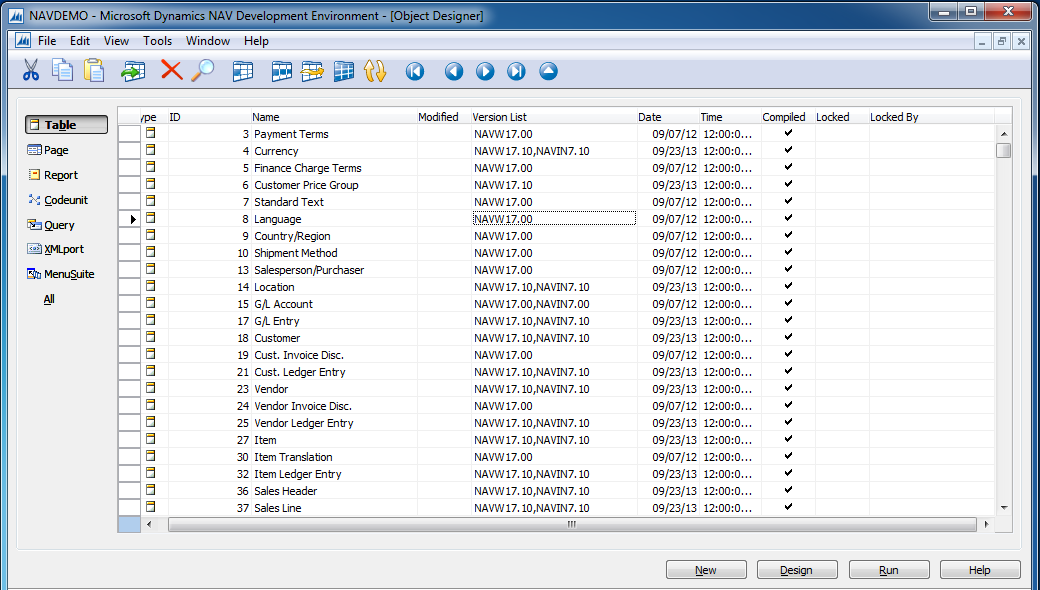Select the Cut tool in the toolbar
The image size is (1040, 590).
click(x=30, y=71)
